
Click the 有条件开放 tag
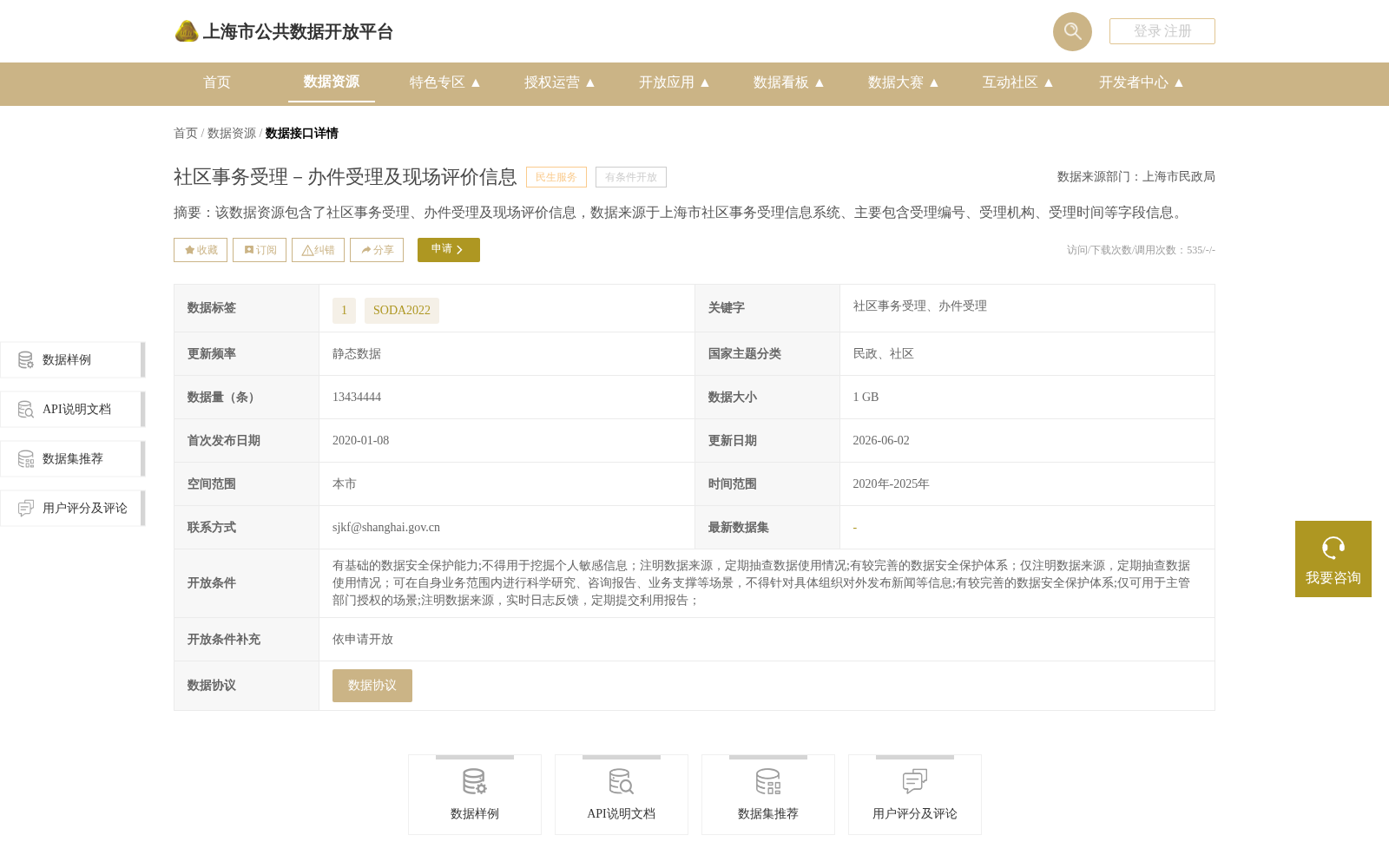[x=631, y=177]
